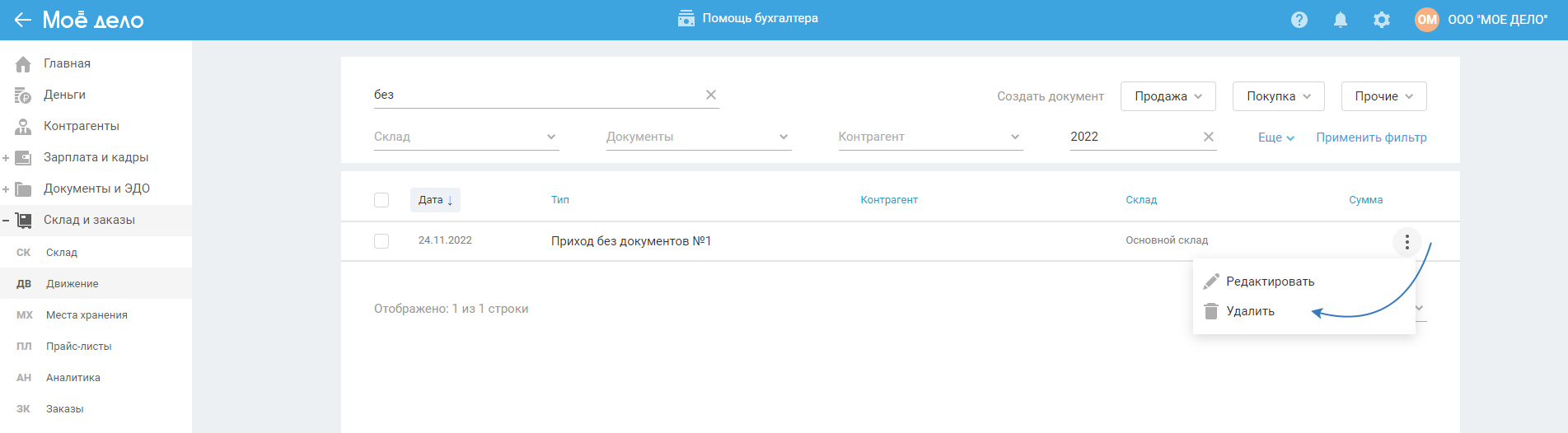Open Помощь бухгалтера in the header
1568x433 pixels.
[x=748, y=18]
